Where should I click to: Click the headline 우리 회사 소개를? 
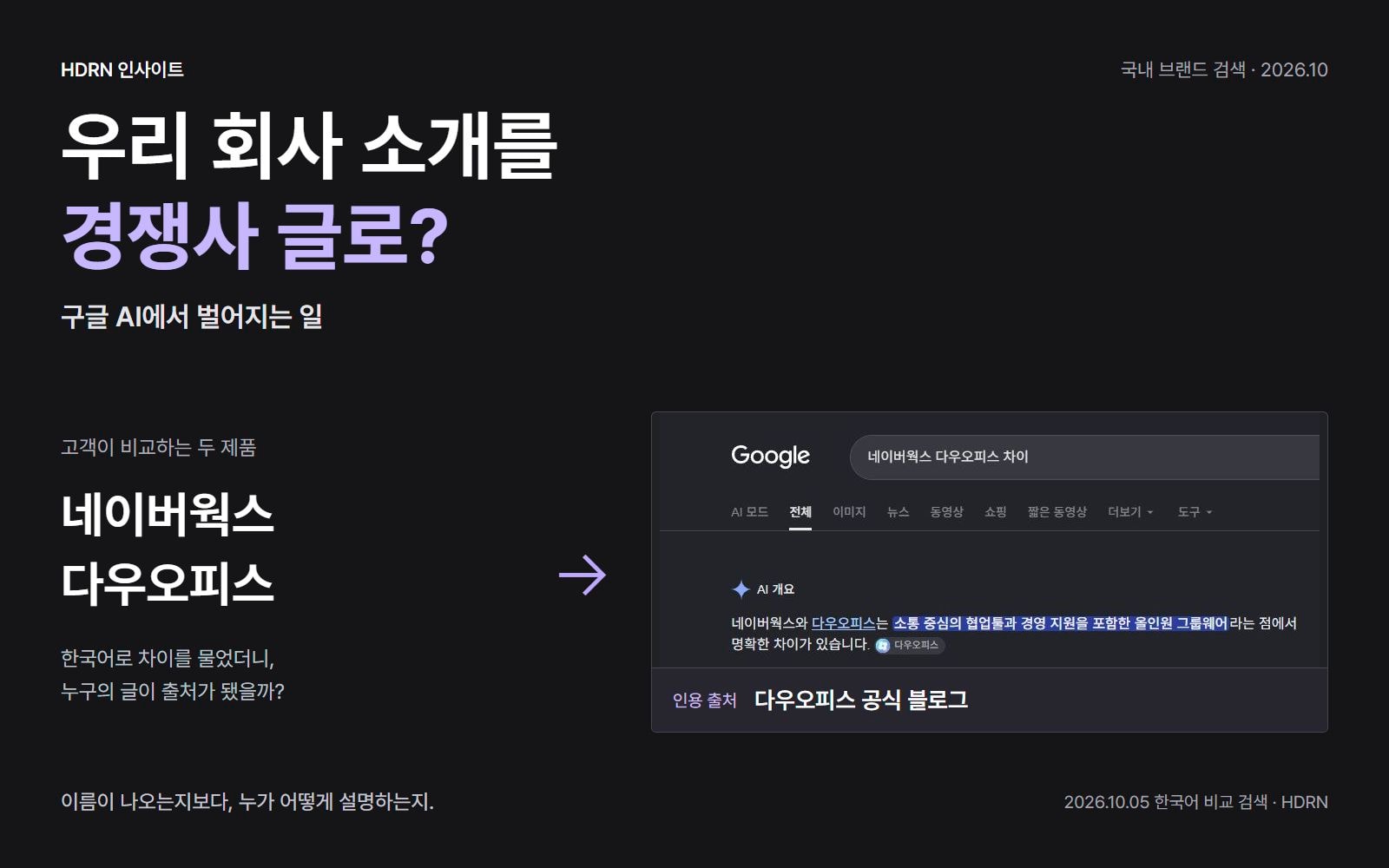coord(309,146)
